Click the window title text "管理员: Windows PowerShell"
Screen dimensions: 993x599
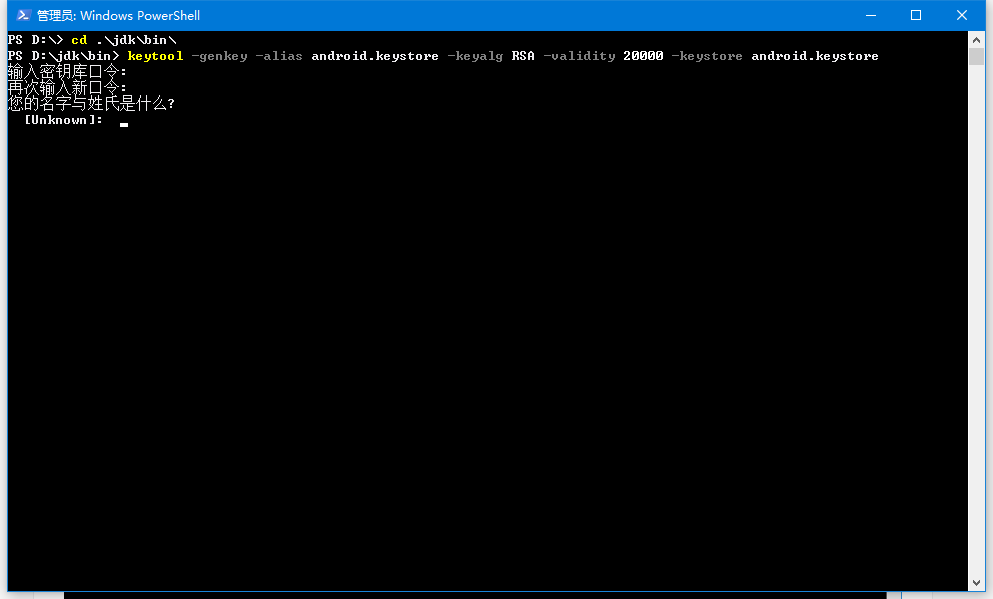point(118,16)
